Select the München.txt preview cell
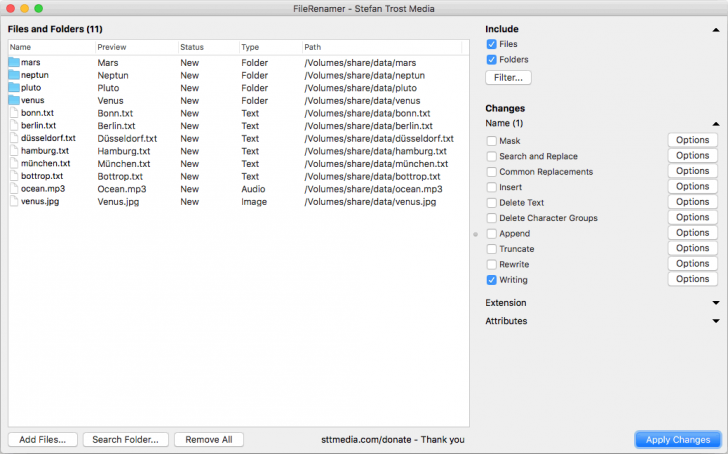Screen dimensions: 728x454 tap(124, 163)
